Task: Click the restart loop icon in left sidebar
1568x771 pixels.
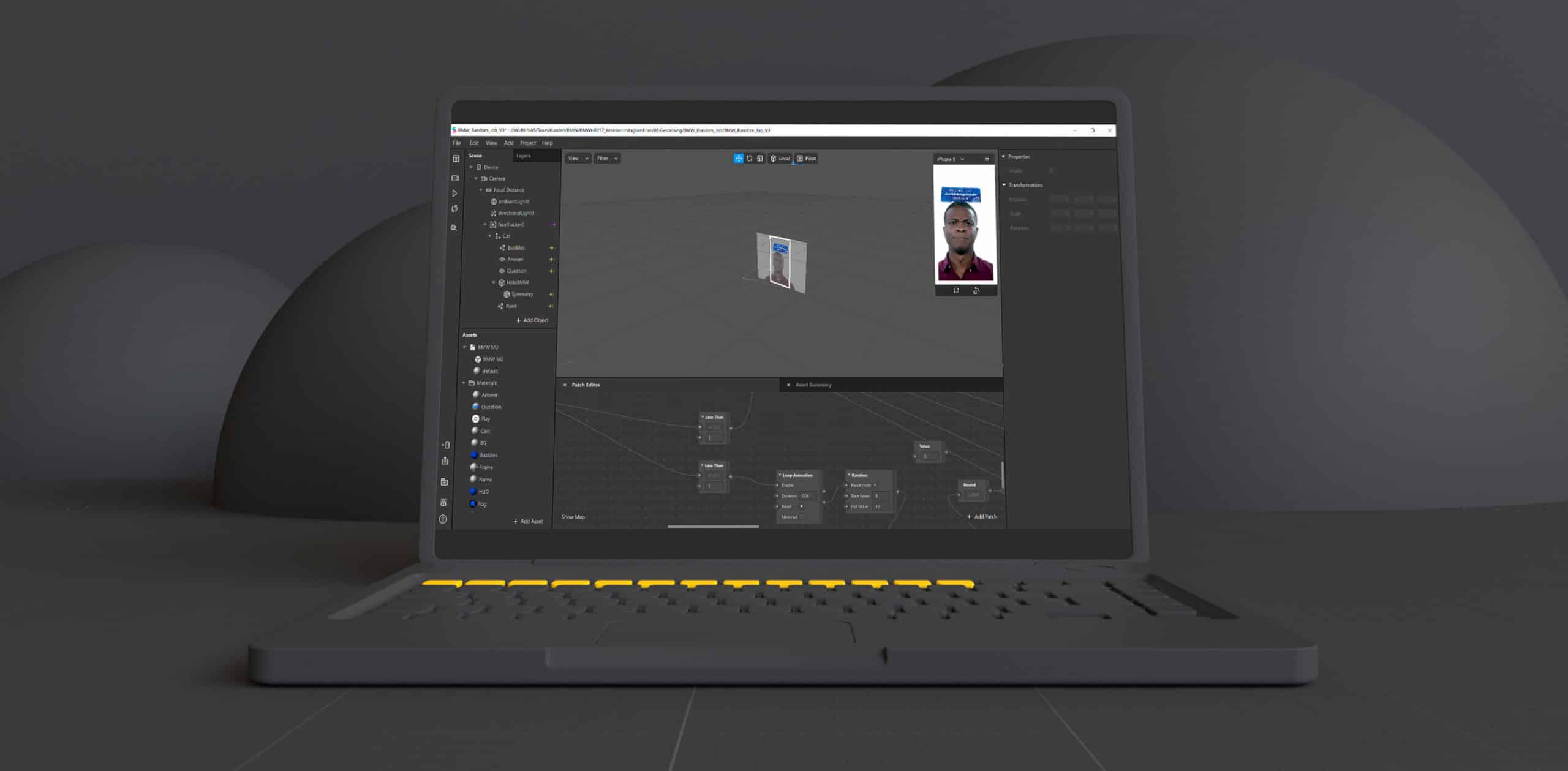Action: pos(454,209)
